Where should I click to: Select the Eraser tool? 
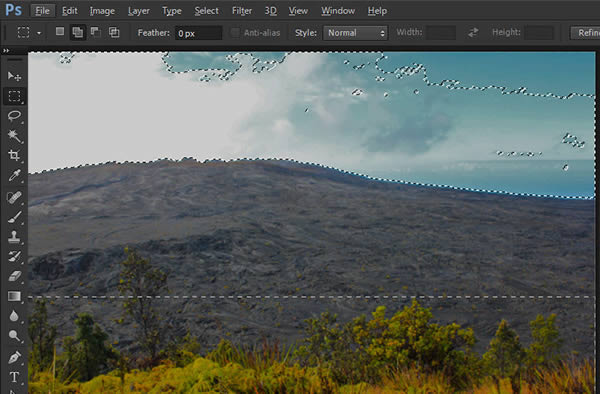click(x=14, y=276)
